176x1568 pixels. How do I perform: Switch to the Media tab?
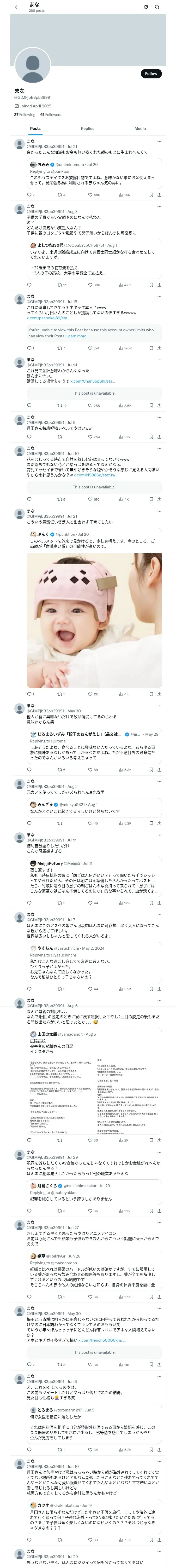[x=140, y=128]
